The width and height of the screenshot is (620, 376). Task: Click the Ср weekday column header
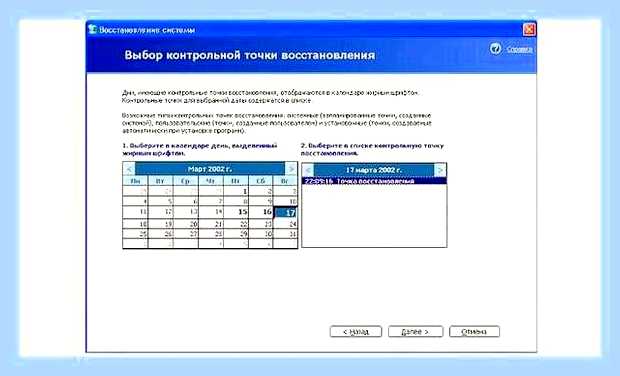click(x=186, y=181)
